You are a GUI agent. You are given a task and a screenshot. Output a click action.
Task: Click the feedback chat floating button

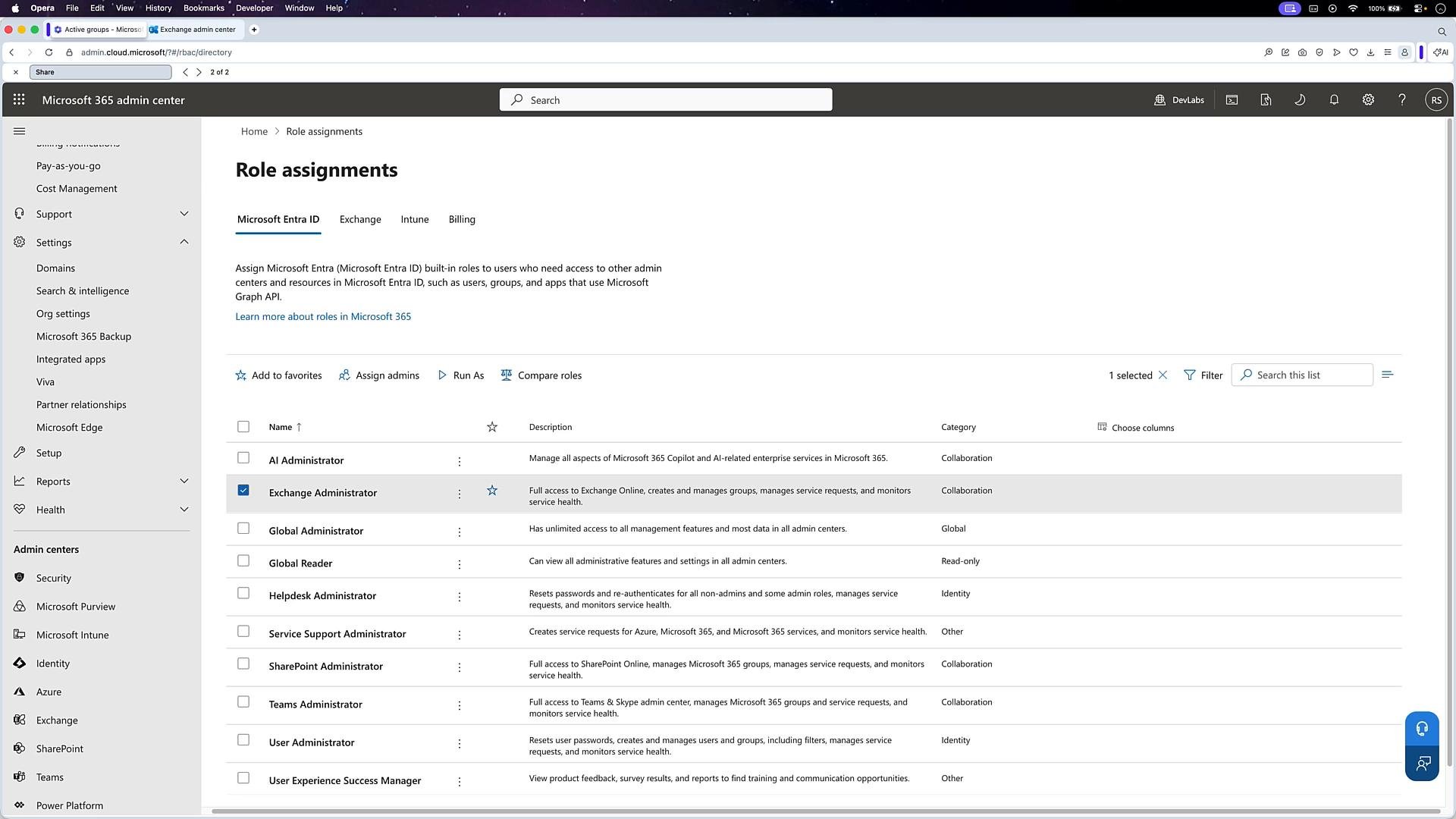point(1422,763)
